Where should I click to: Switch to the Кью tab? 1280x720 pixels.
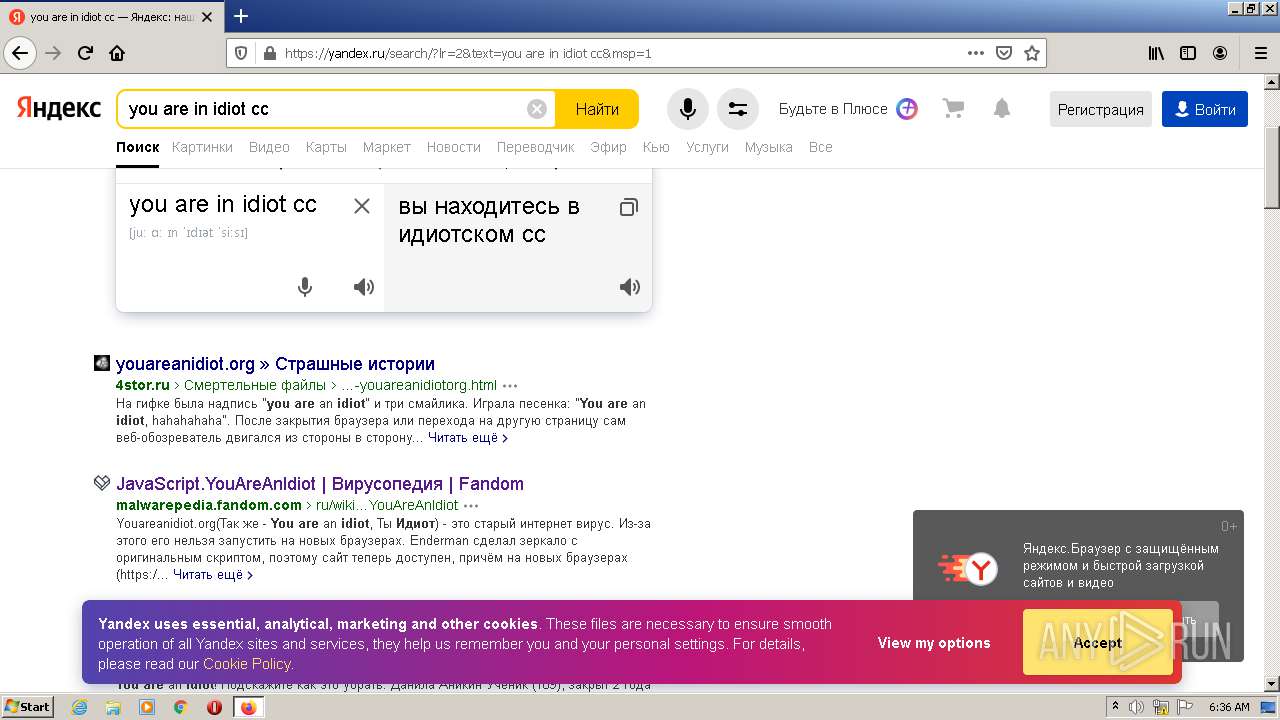point(656,147)
